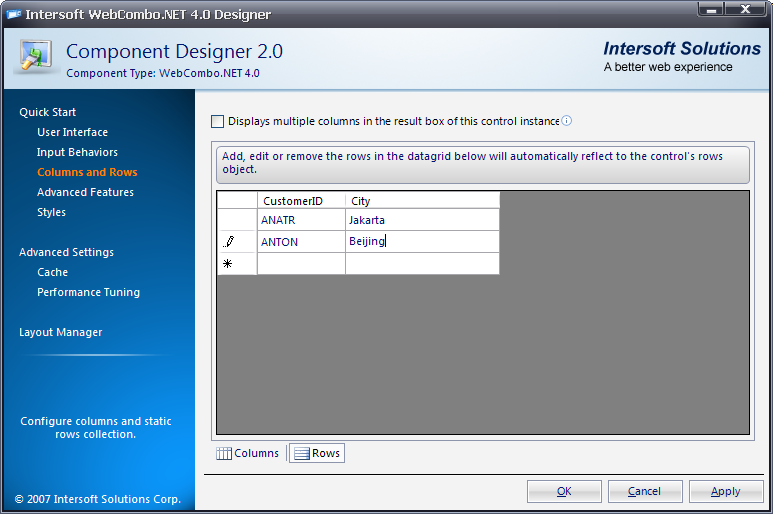Switch to the Rows tab
The height and width of the screenshot is (514, 773).
pos(317,453)
